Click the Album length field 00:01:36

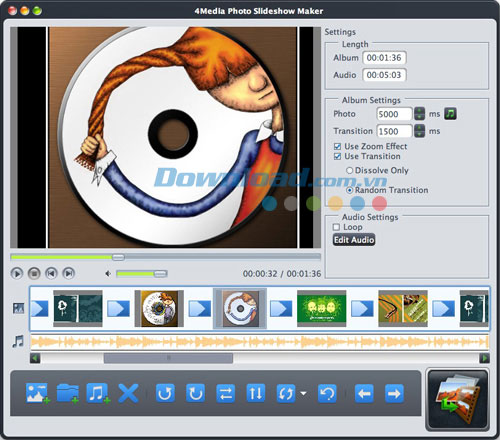pyautogui.click(x=384, y=58)
